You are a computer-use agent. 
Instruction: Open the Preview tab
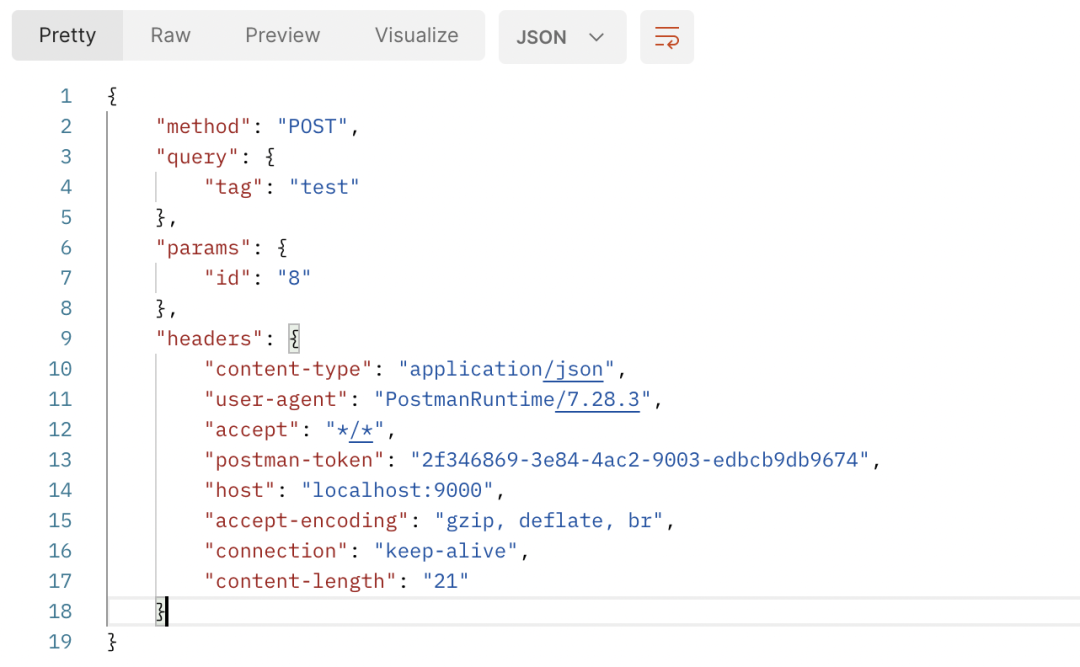(282, 35)
